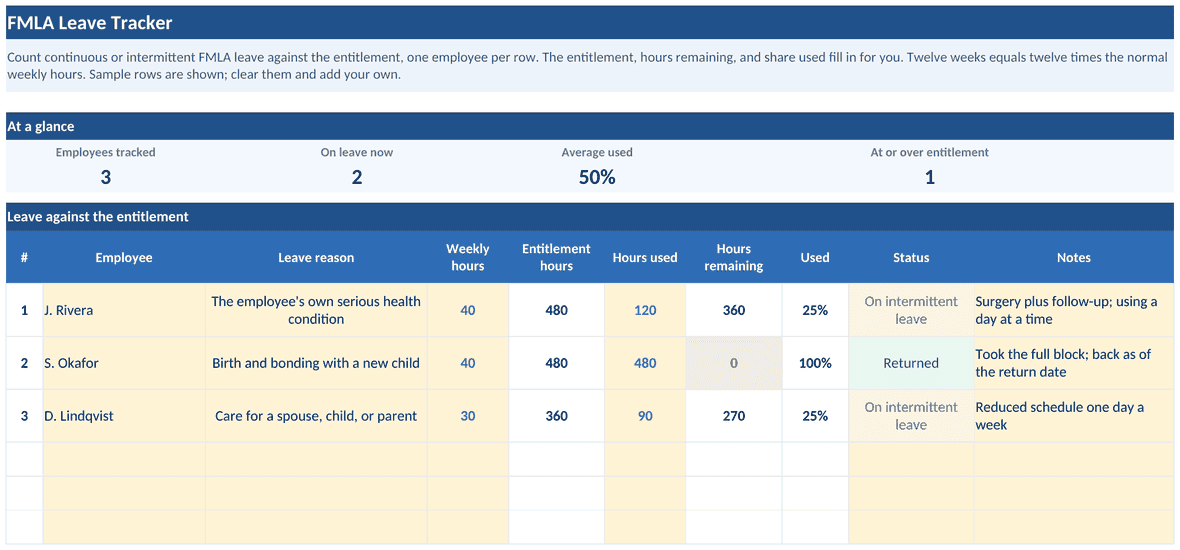
Task: Select J. Rivera's 25% used cell
Action: point(815,310)
